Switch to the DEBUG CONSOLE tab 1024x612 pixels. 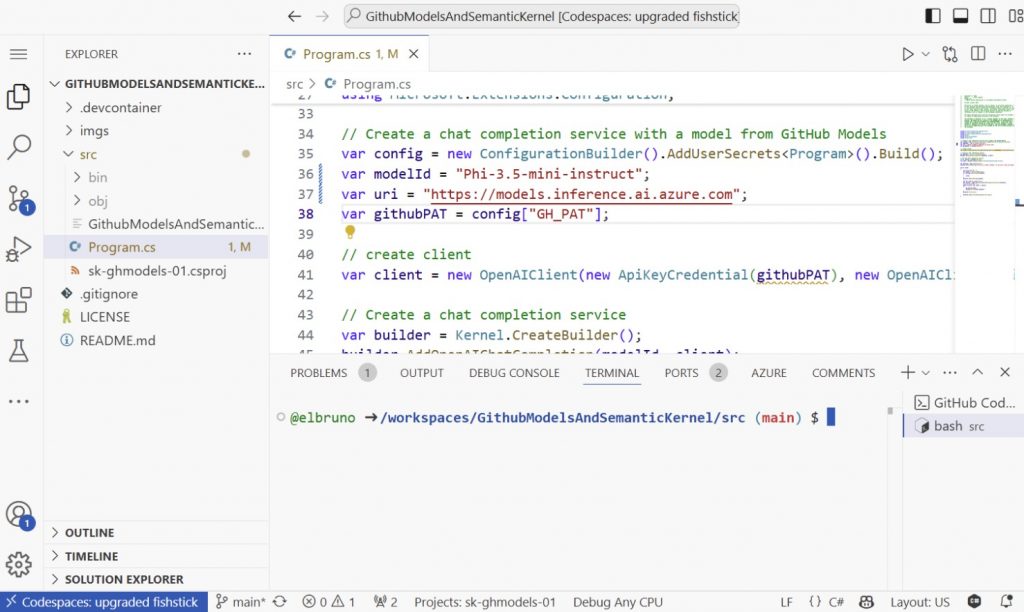[x=514, y=373]
